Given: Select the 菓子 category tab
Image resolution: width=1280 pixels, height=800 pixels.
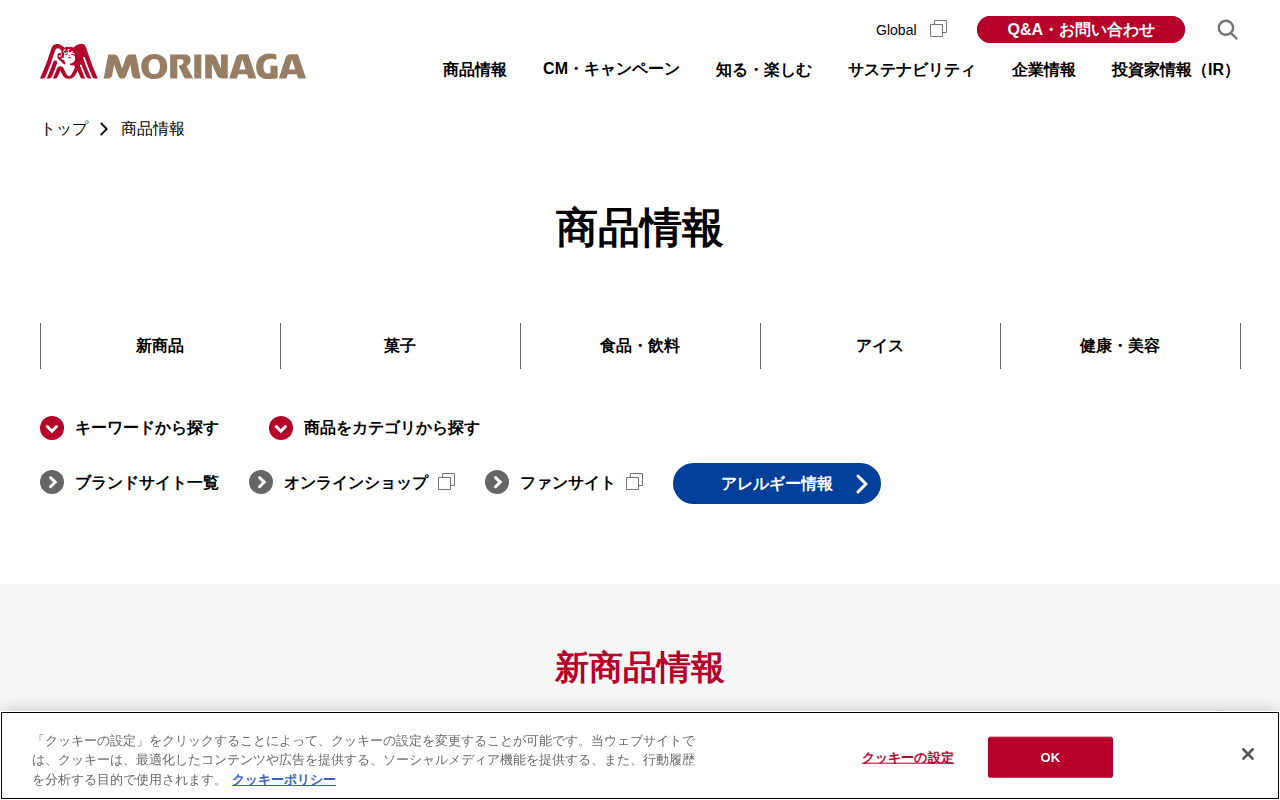Looking at the screenshot, I should (x=400, y=346).
